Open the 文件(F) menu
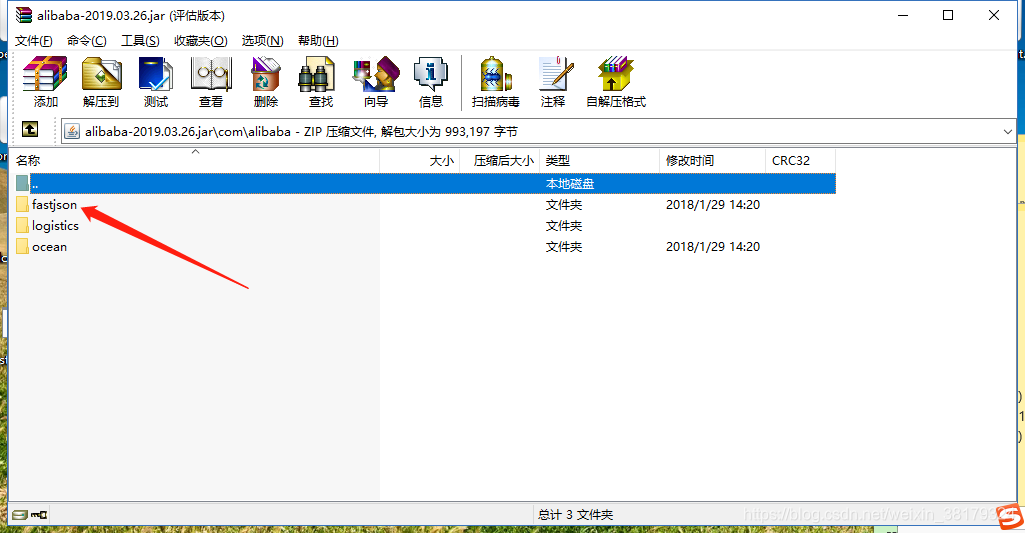Viewport: 1025px width, 533px height. pos(33,41)
